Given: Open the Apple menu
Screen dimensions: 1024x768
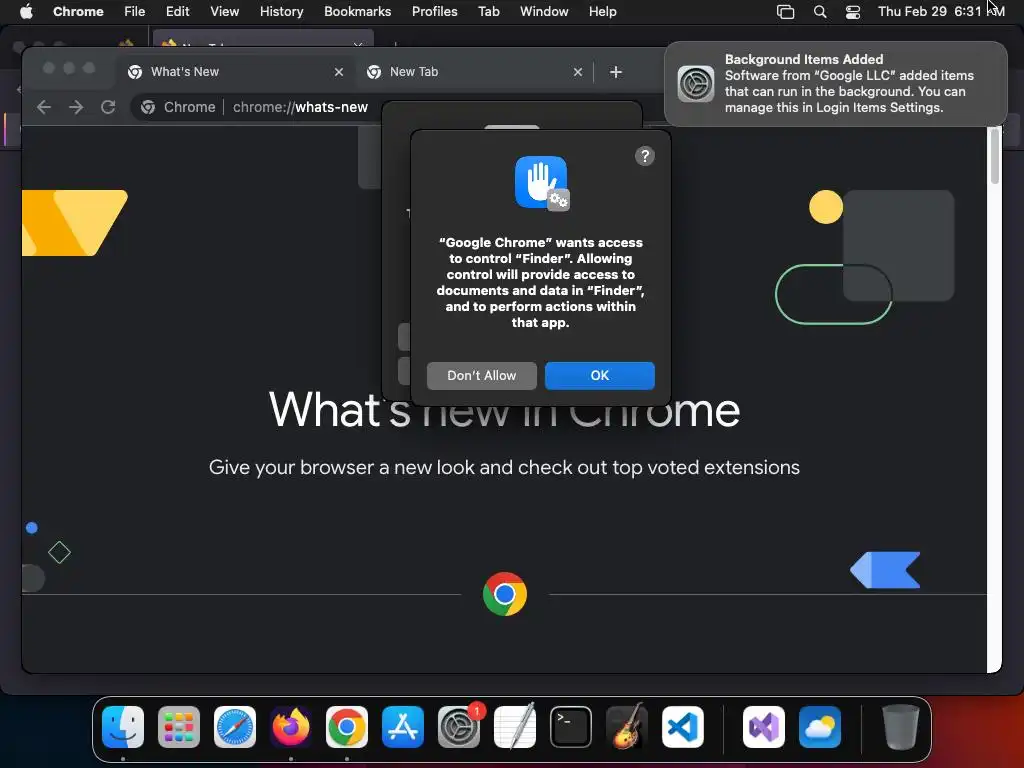Looking at the screenshot, I should (x=26, y=11).
